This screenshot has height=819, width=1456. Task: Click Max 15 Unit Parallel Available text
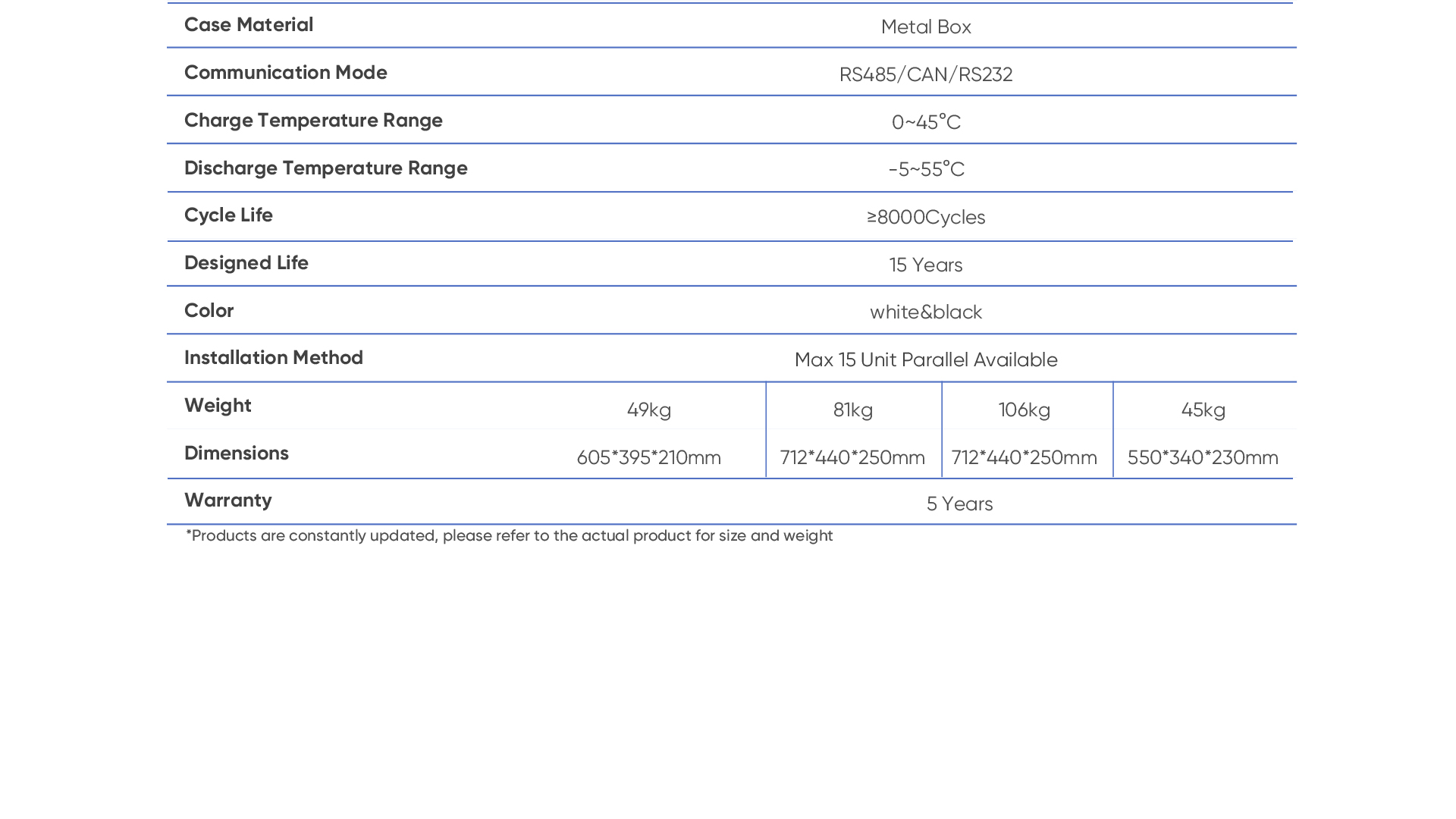click(926, 360)
